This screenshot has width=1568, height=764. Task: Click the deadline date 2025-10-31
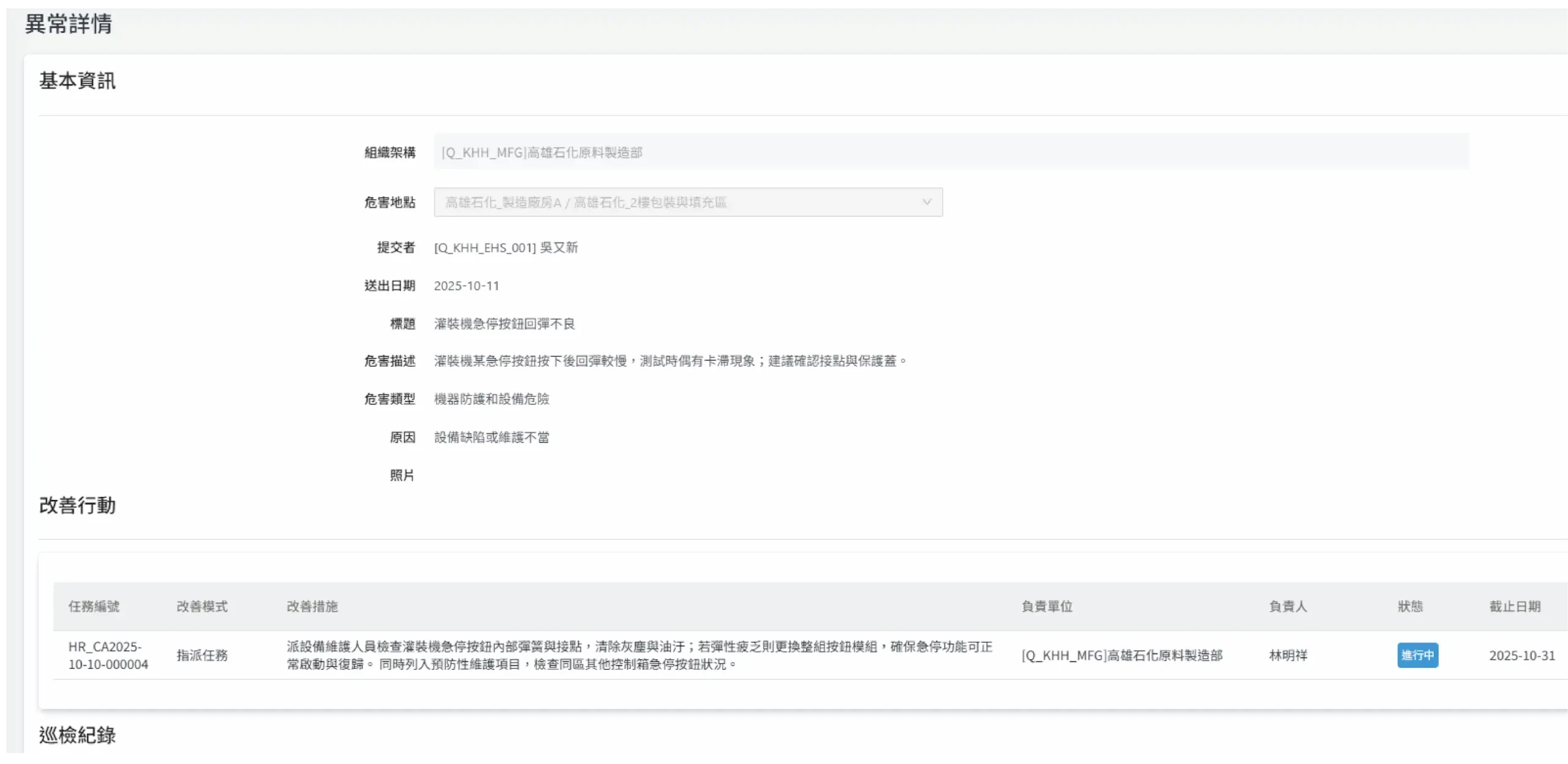1522,655
